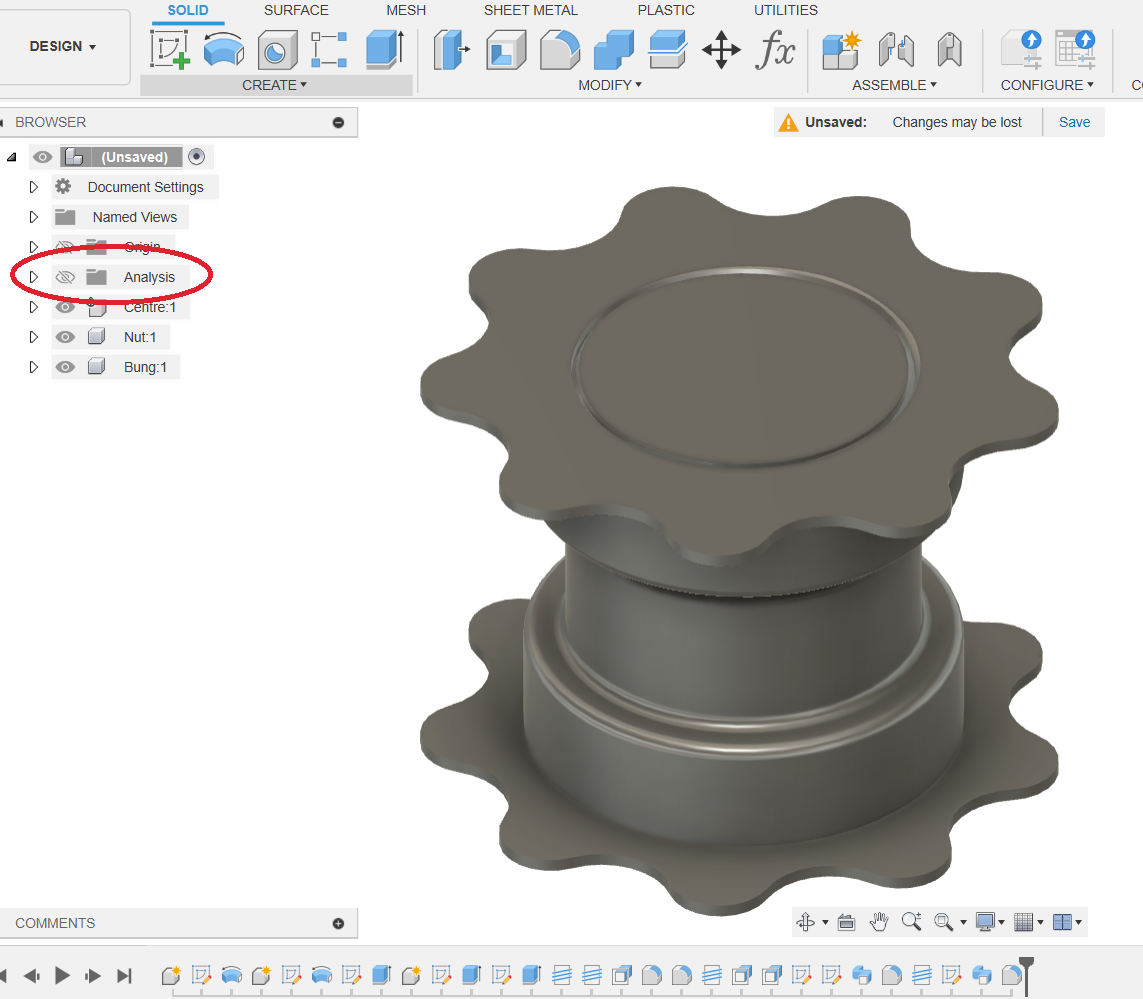Click the Save link in unsaved warning
1143x999 pixels.
coord(1074,122)
